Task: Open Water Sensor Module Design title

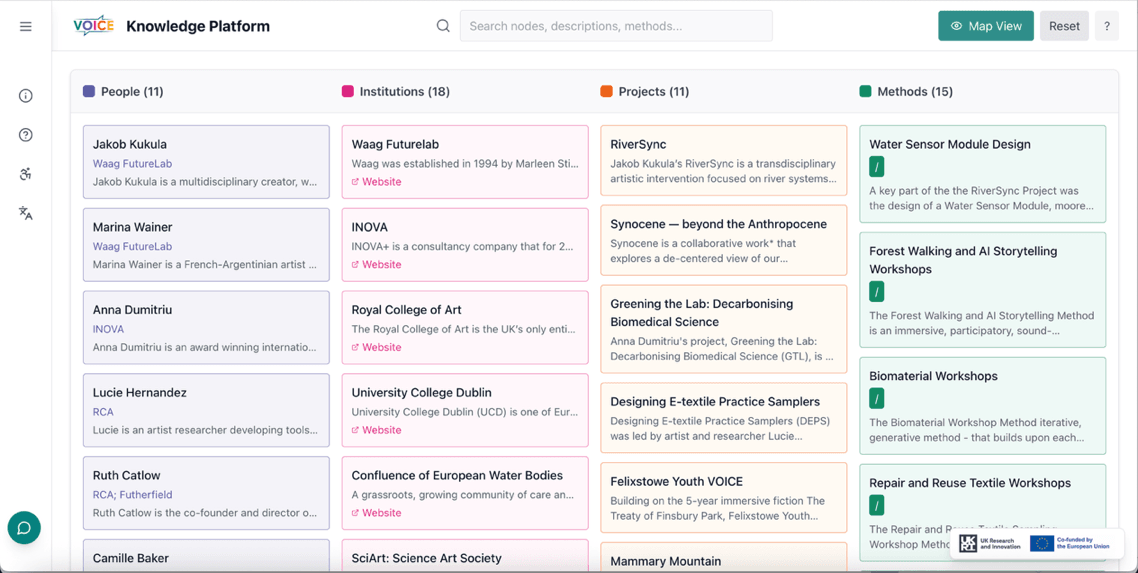Action: point(949,144)
